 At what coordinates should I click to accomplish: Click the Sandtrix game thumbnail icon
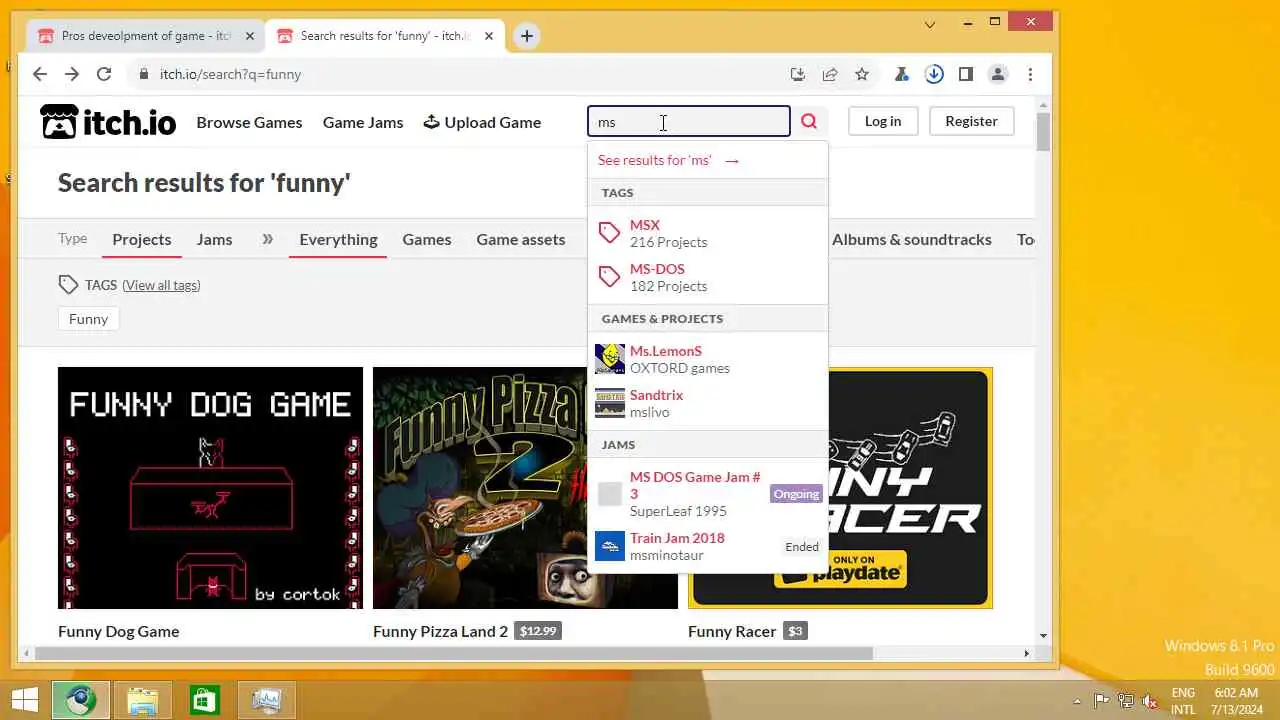click(x=610, y=403)
